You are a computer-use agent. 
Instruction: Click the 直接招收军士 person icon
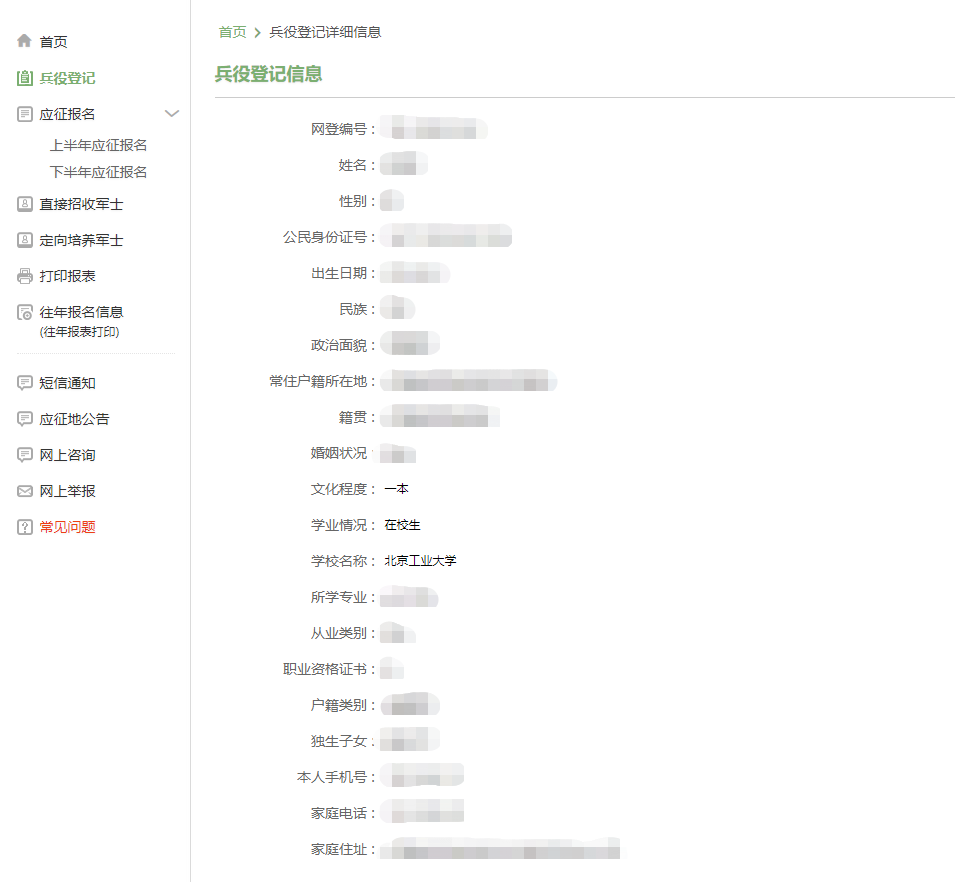tap(24, 204)
